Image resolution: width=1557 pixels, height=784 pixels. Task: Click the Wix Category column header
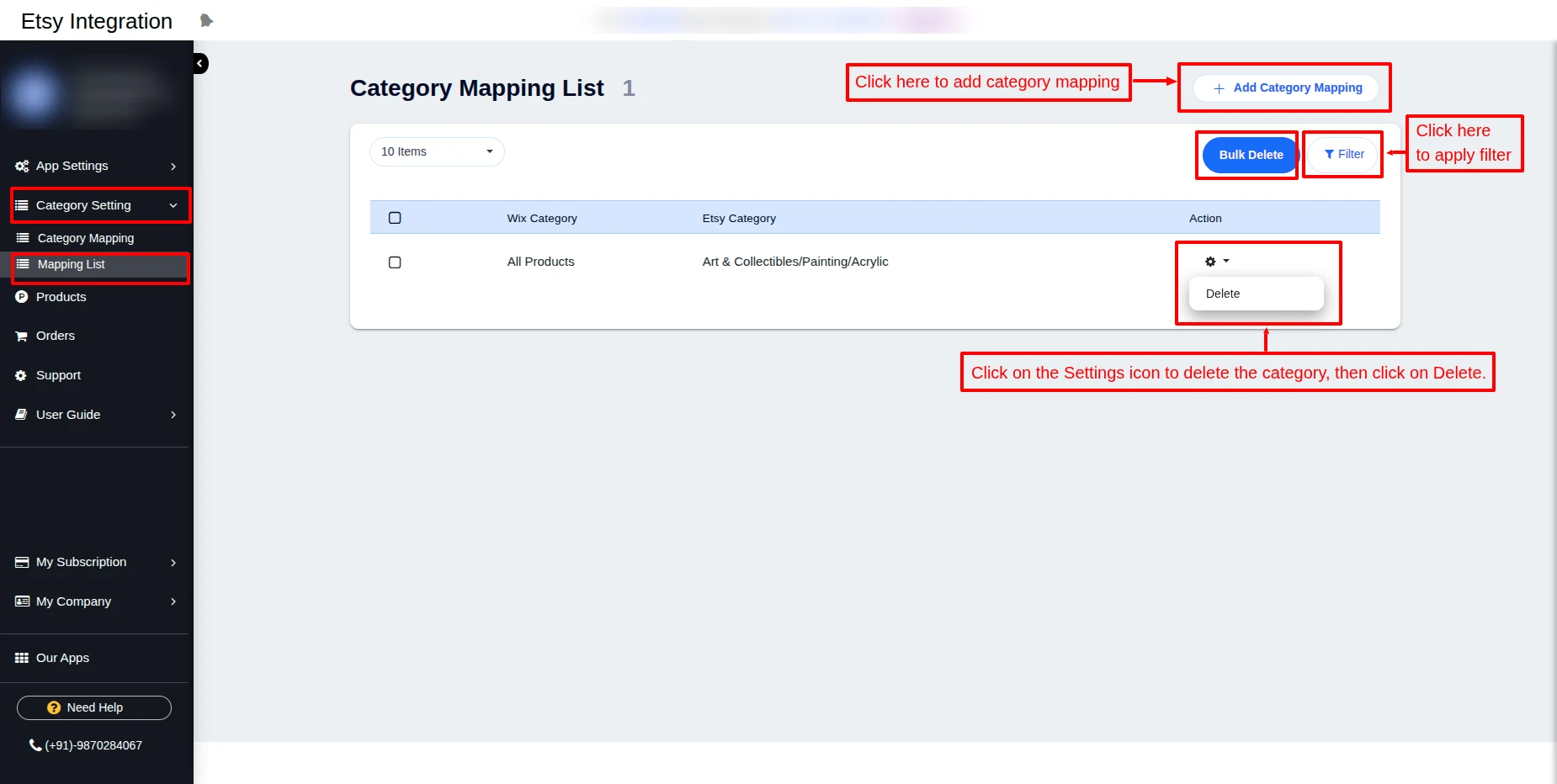[542, 219]
